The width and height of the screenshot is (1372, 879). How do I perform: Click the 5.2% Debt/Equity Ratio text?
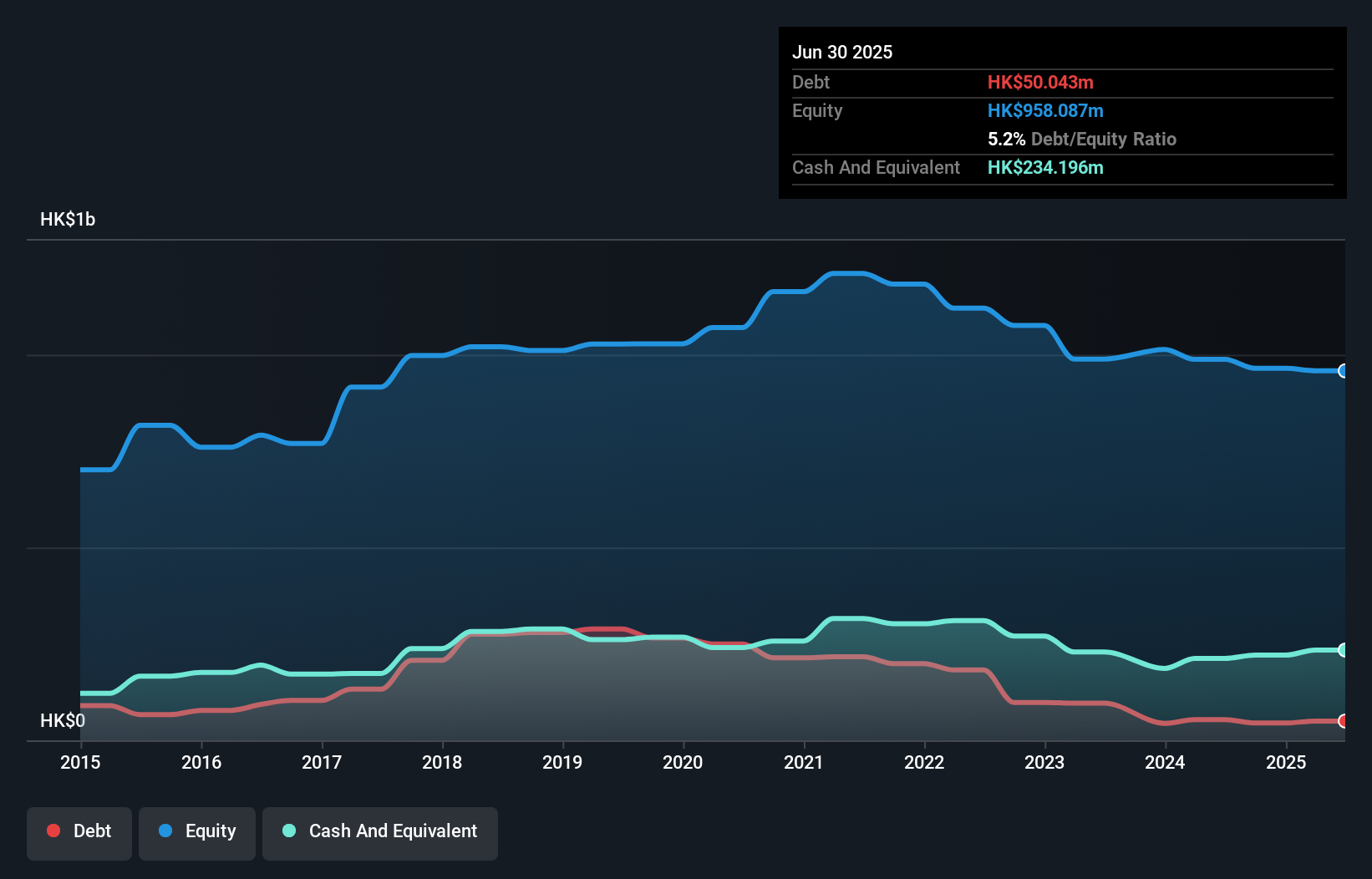tap(1081, 139)
